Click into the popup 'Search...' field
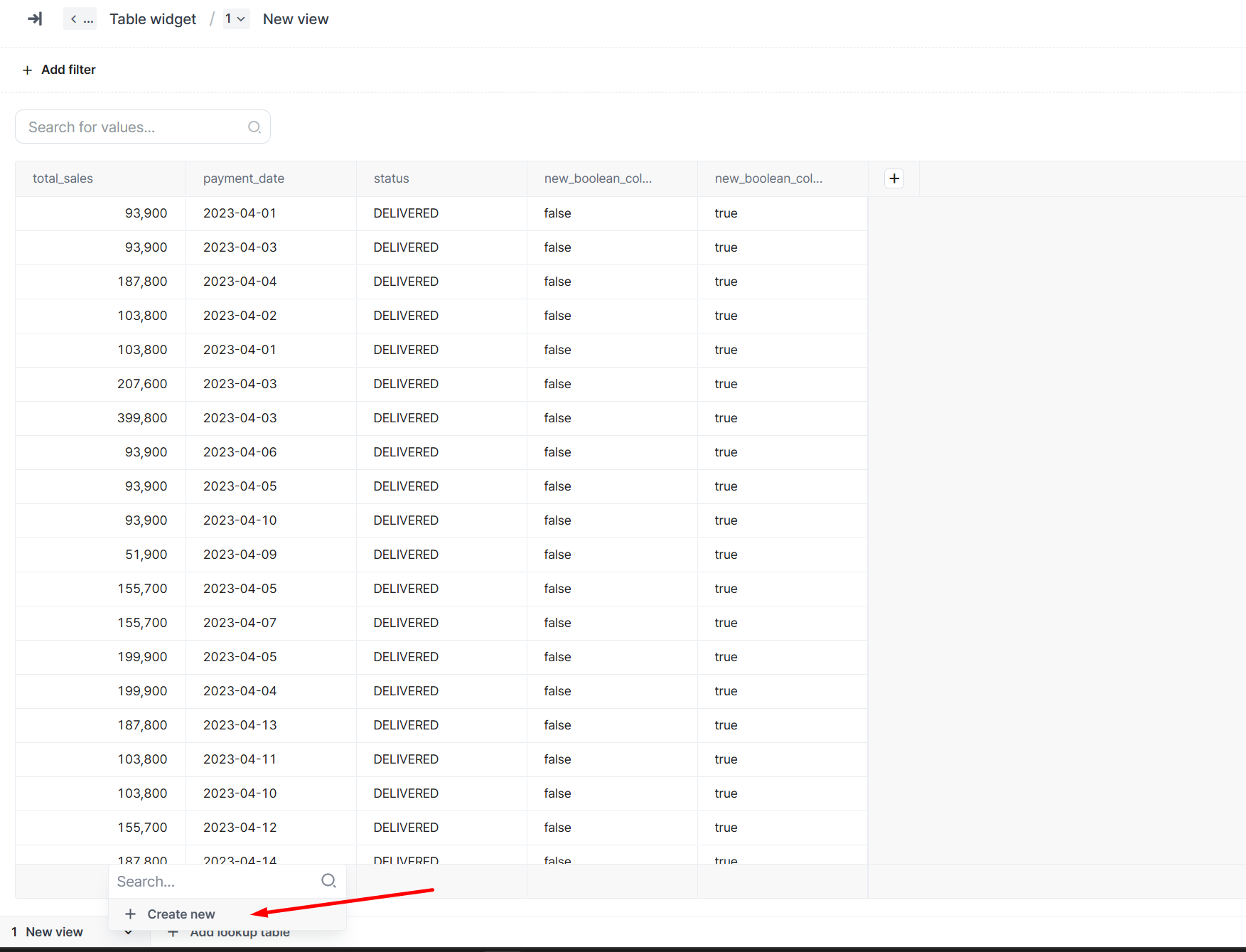Image resolution: width=1246 pixels, height=952 pixels. pyautogui.click(x=213, y=882)
